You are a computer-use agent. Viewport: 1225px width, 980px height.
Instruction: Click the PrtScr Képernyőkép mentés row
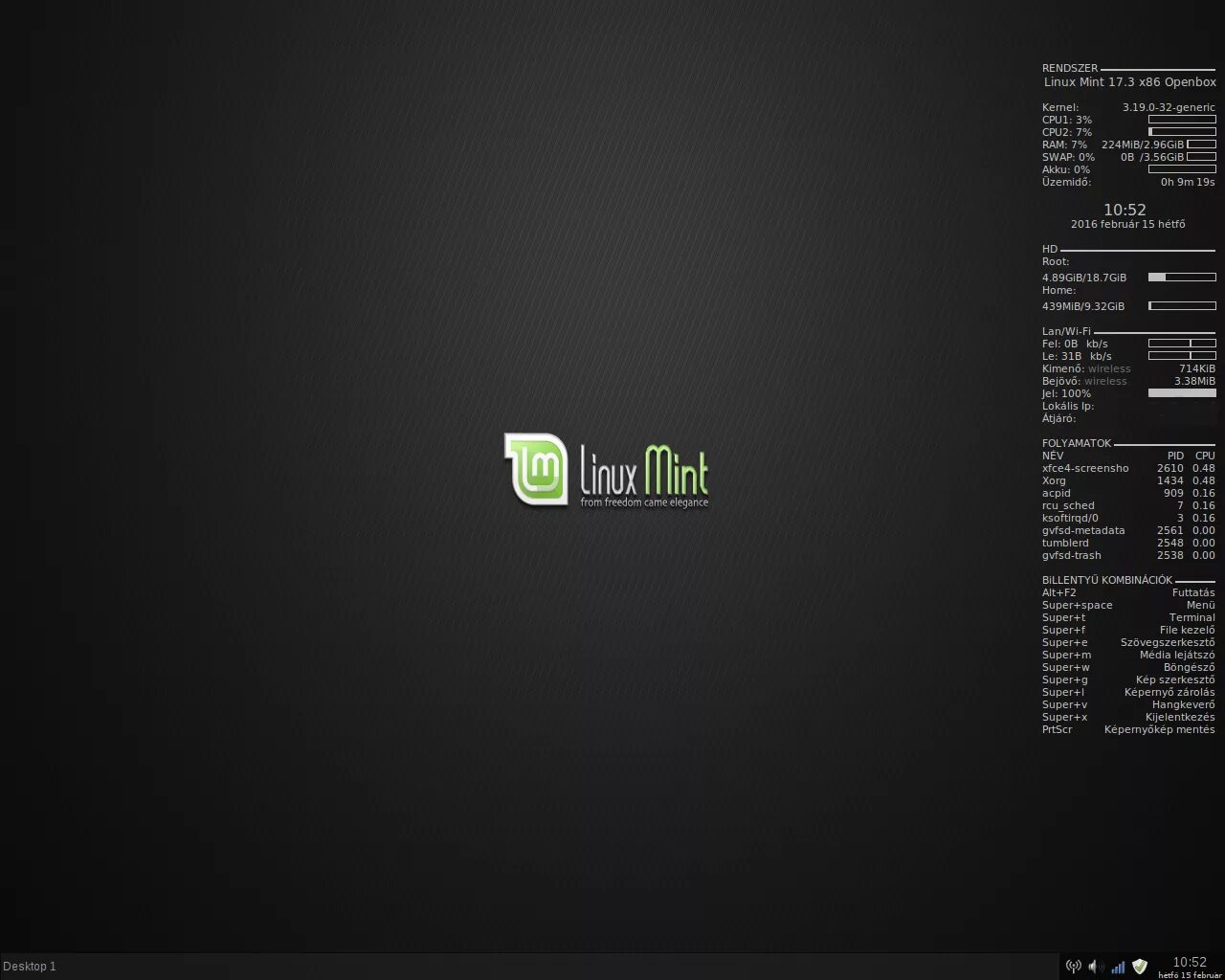coord(1128,729)
